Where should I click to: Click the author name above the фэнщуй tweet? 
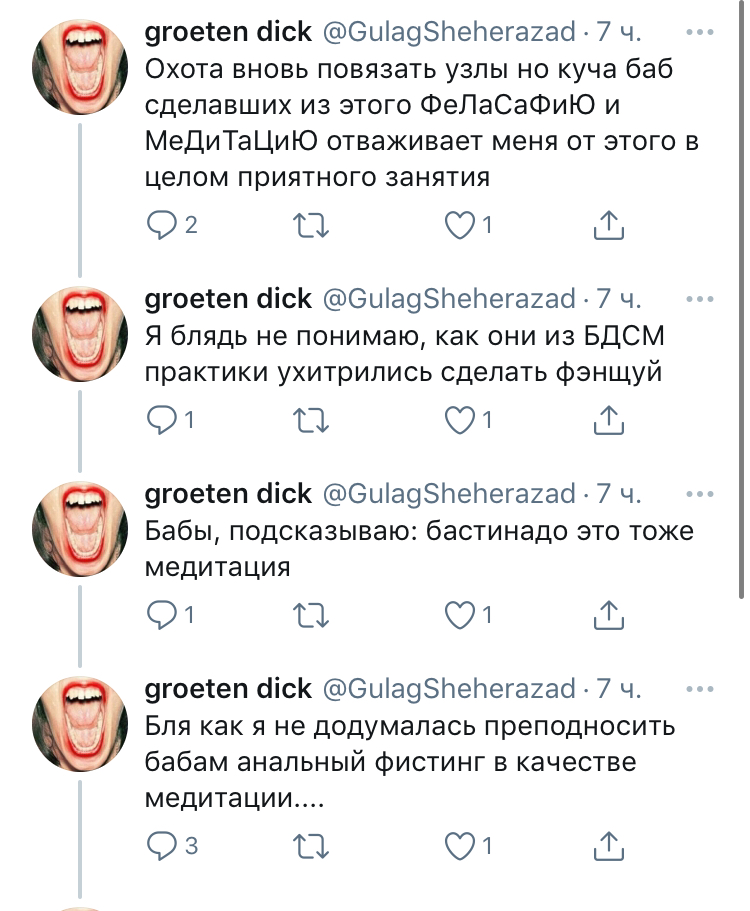click(x=227, y=299)
